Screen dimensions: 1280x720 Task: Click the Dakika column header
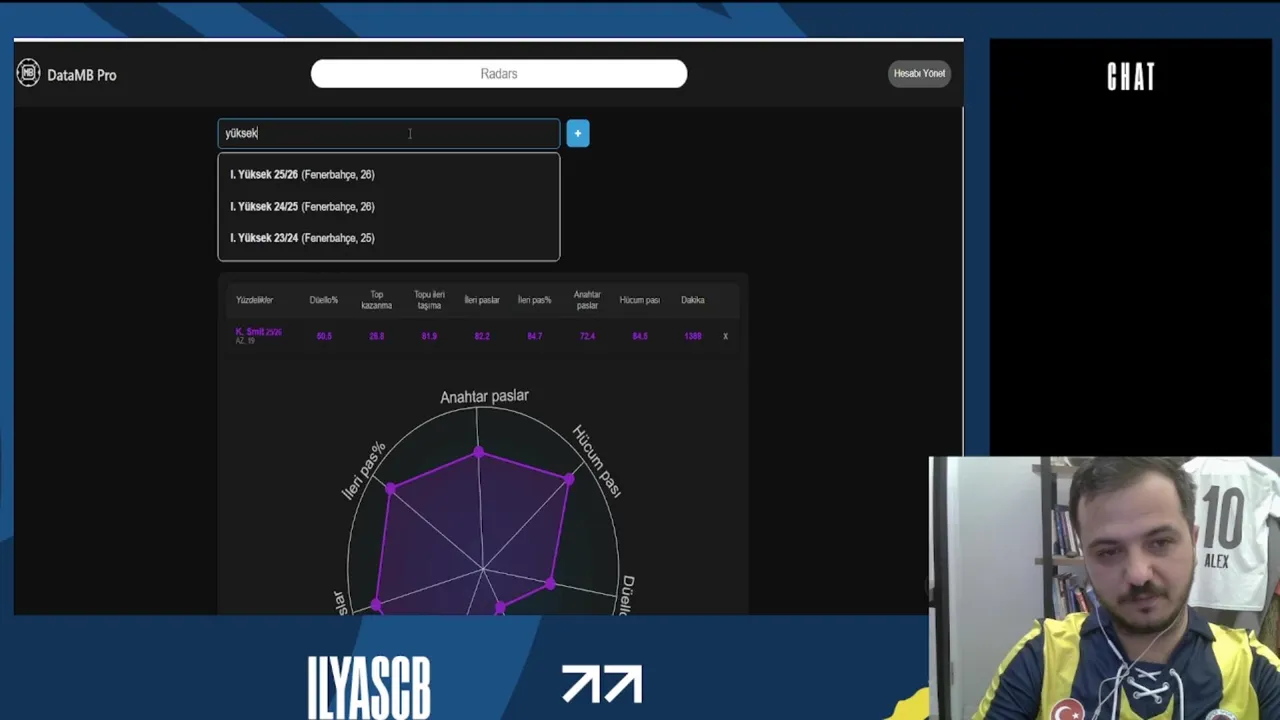click(693, 300)
